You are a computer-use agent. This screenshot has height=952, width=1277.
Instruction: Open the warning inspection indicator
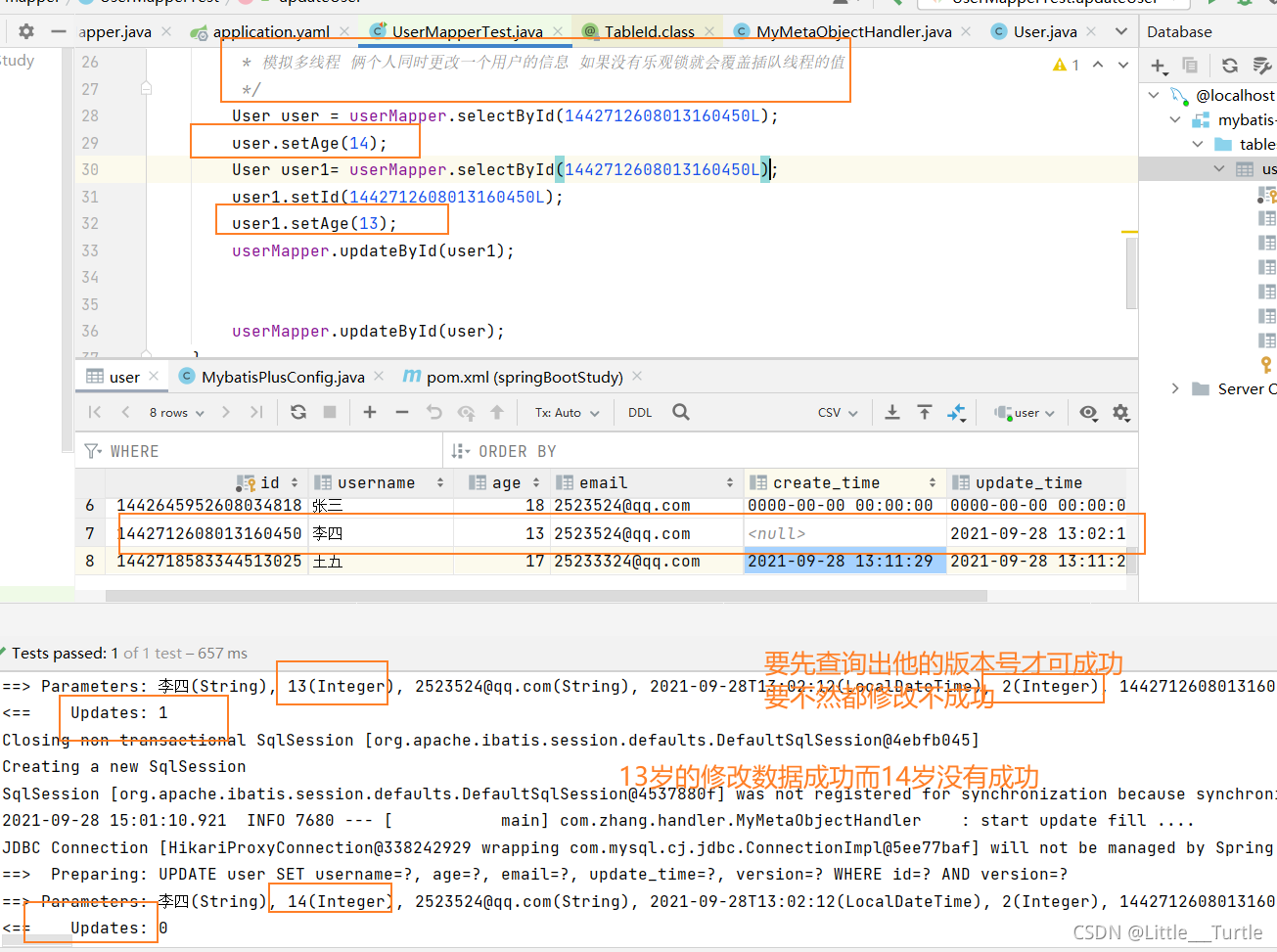click(x=1066, y=65)
